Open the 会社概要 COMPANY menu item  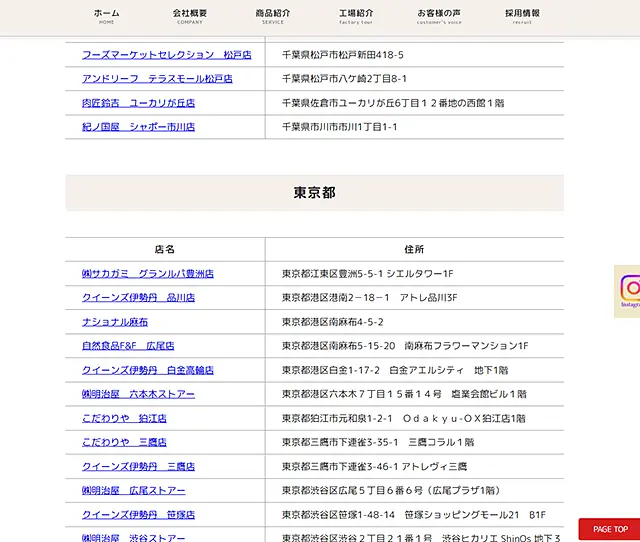190,16
